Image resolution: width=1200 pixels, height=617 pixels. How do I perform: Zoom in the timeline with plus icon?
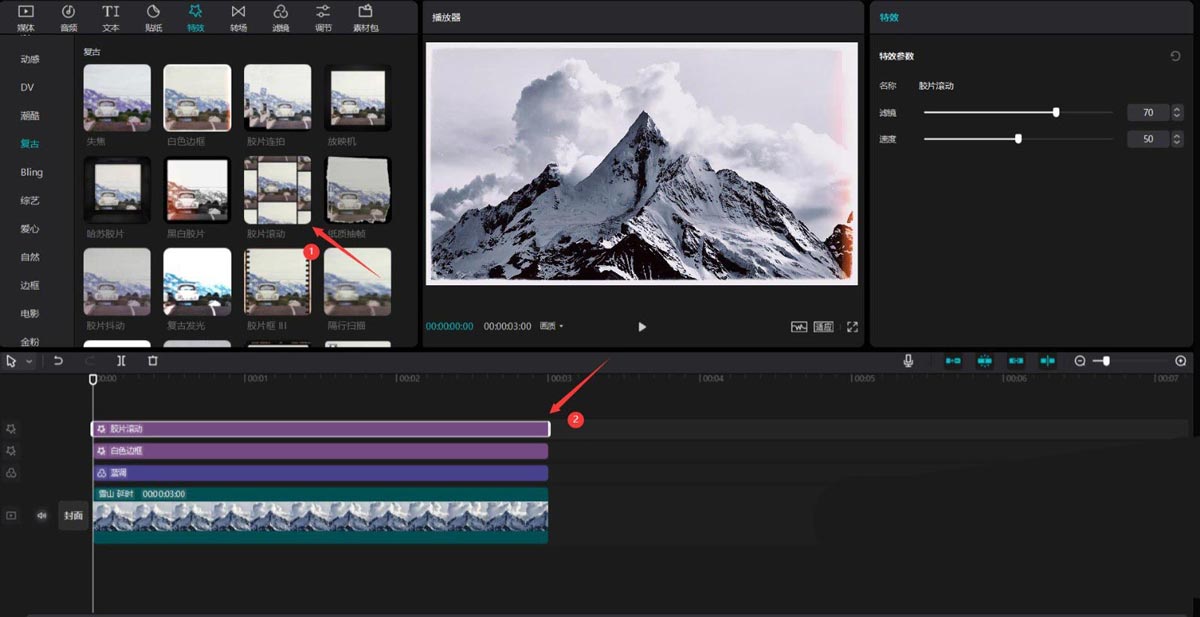pos(1180,361)
